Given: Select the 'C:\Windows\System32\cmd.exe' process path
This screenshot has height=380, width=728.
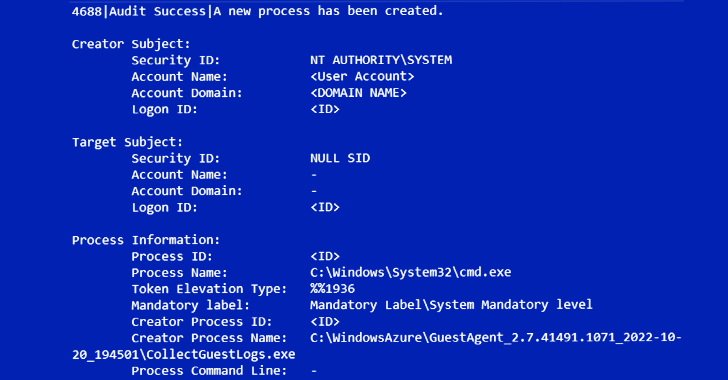Looking at the screenshot, I should pyautogui.click(x=410, y=272).
